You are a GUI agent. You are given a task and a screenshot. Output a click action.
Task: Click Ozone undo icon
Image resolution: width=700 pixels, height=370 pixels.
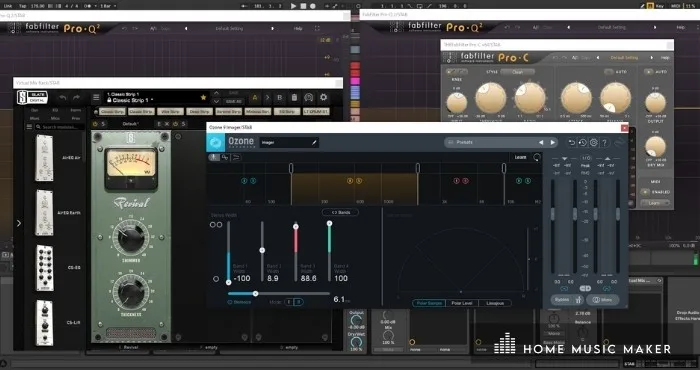pyautogui.click(x=572, y=142)
